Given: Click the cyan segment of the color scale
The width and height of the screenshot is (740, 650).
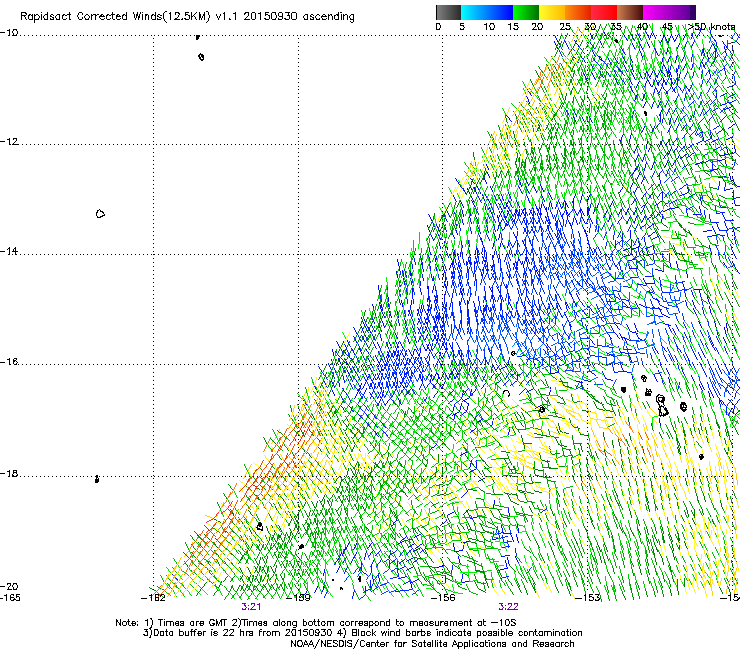Looking at the screenshot, I should (x=474, y=12).
